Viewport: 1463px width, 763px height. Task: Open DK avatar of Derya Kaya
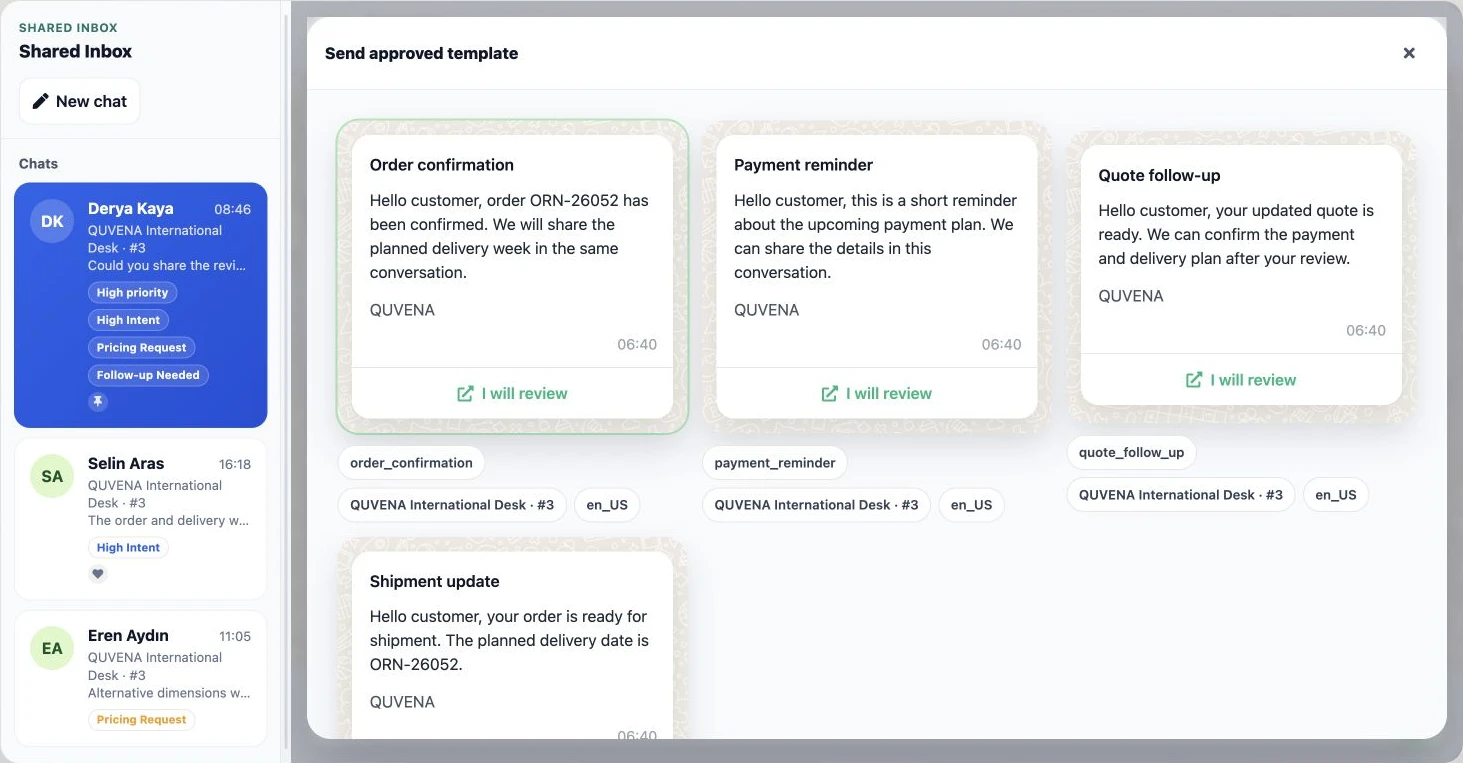[52, 221]
